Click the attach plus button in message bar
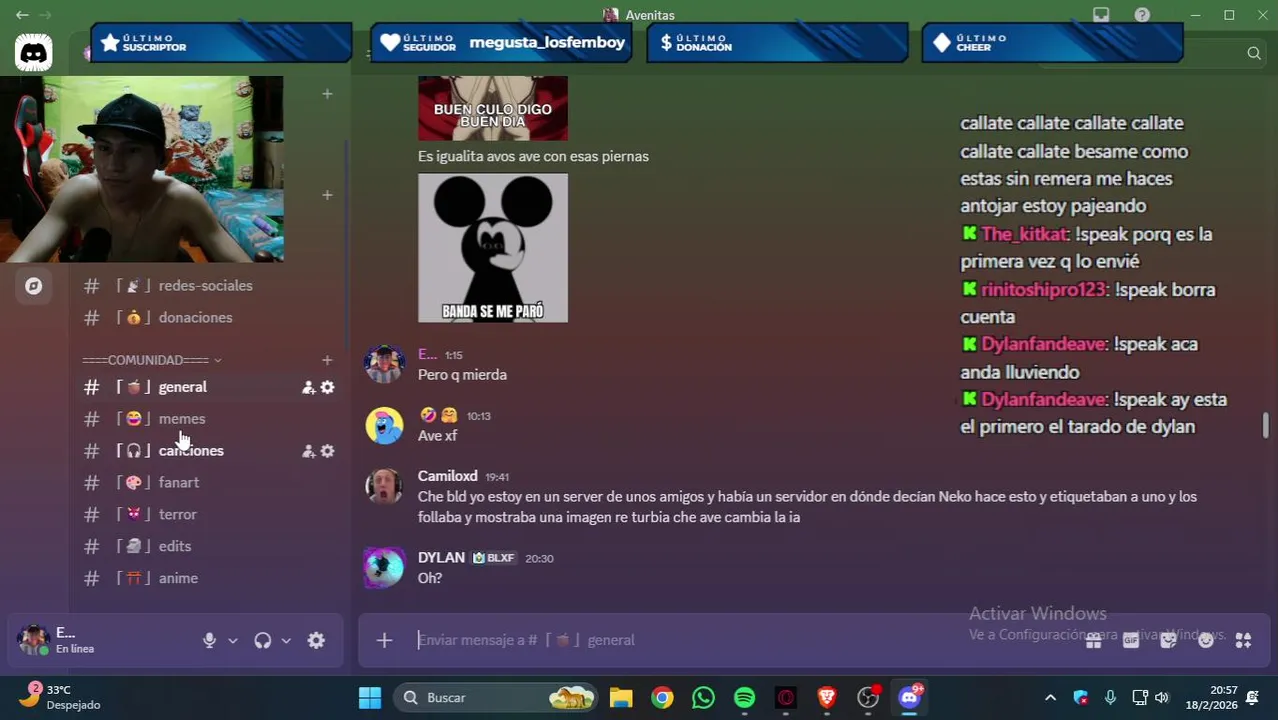 click(384, 640)
